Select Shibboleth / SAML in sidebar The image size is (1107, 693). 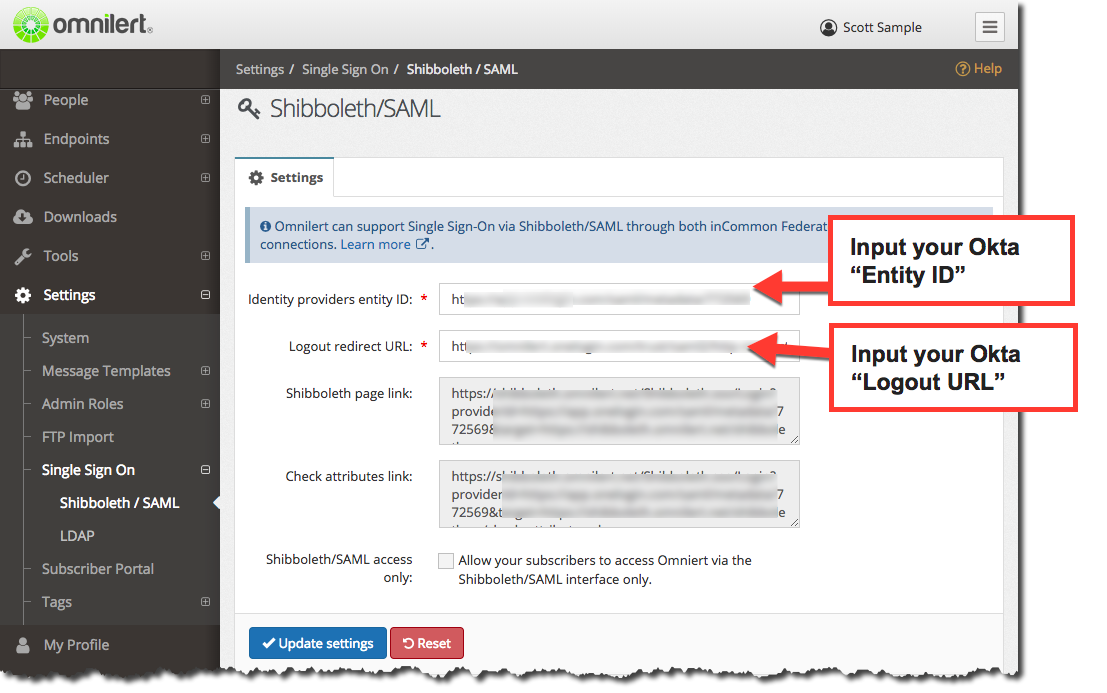pyautogui.click(x=119, y=503)
